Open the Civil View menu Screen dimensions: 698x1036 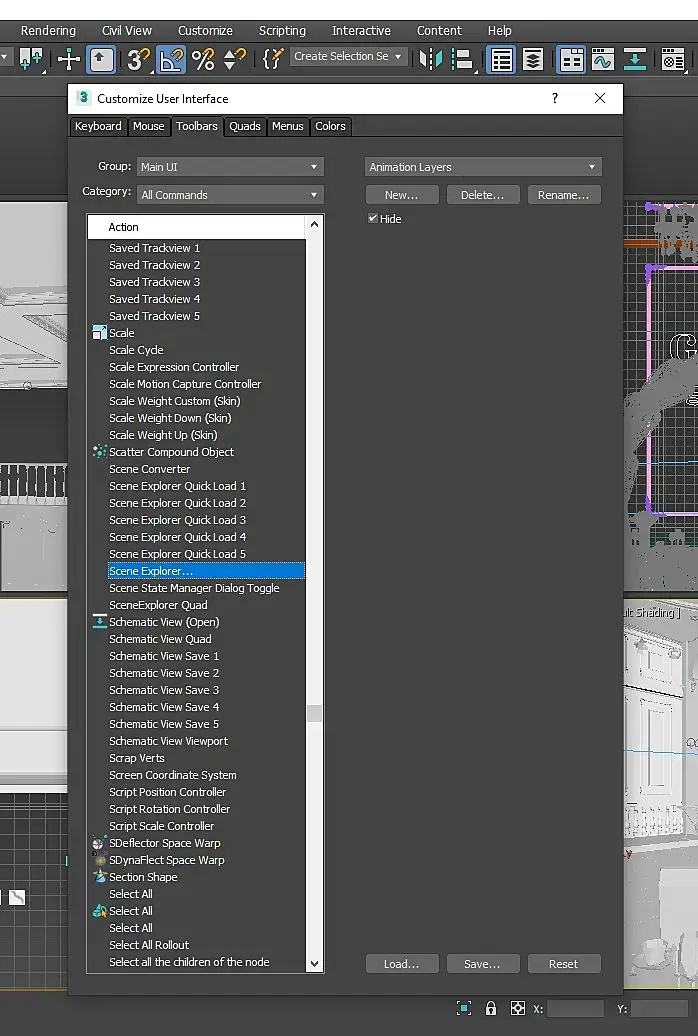coord(127,30)
